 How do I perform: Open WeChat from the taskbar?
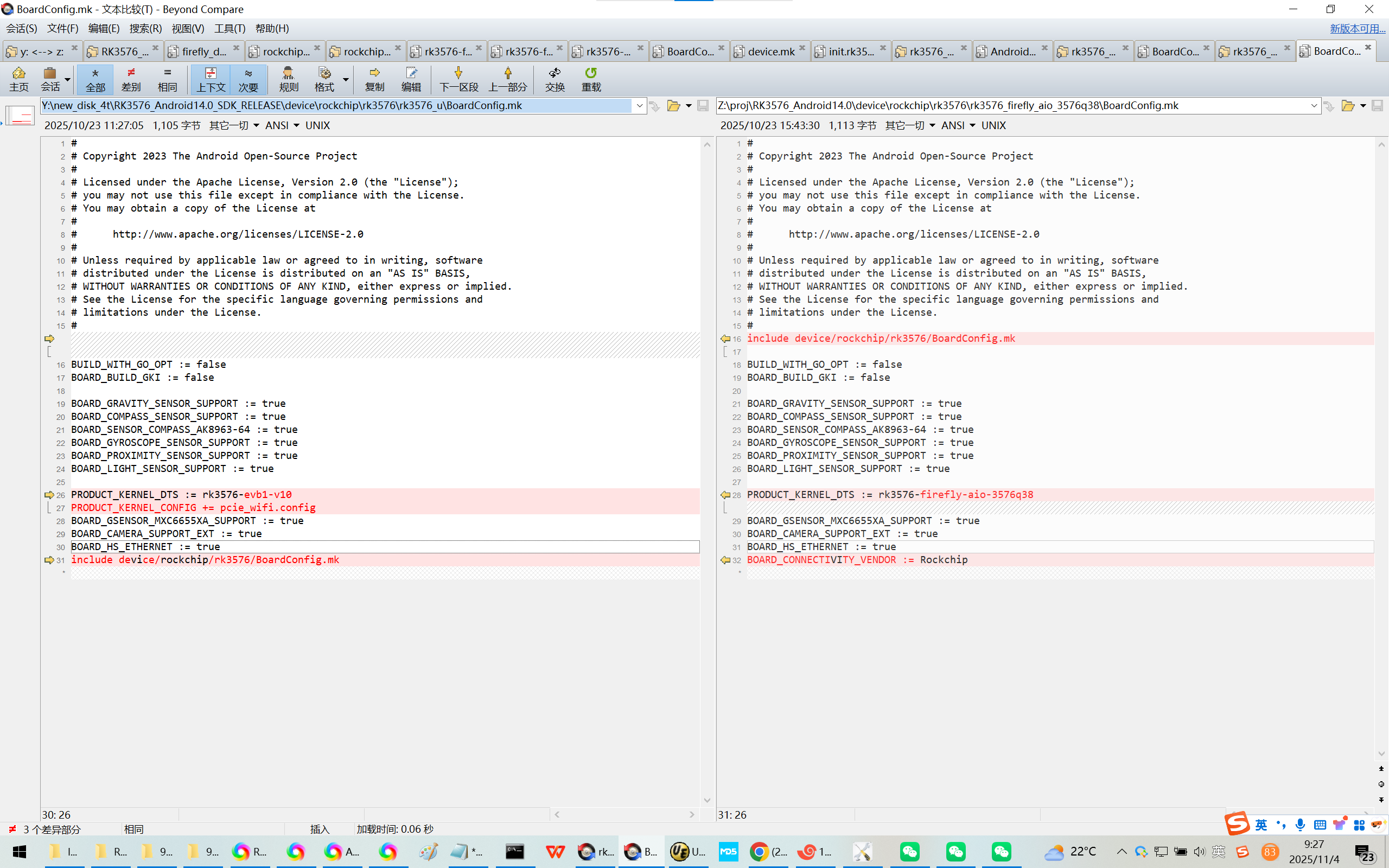[909, 851]
